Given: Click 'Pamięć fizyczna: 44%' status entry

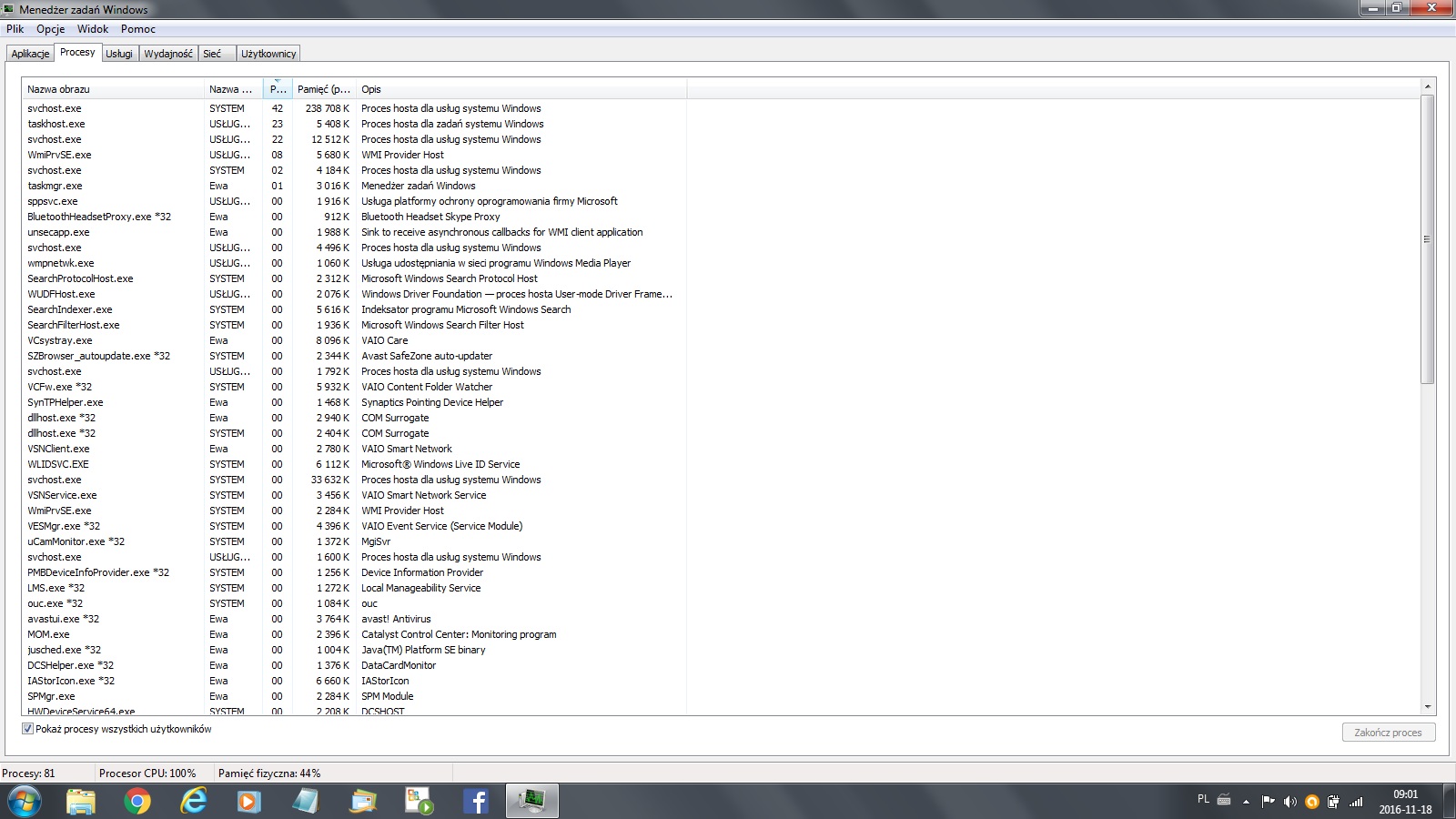Looking at the screenshot, I should point(269,773).
